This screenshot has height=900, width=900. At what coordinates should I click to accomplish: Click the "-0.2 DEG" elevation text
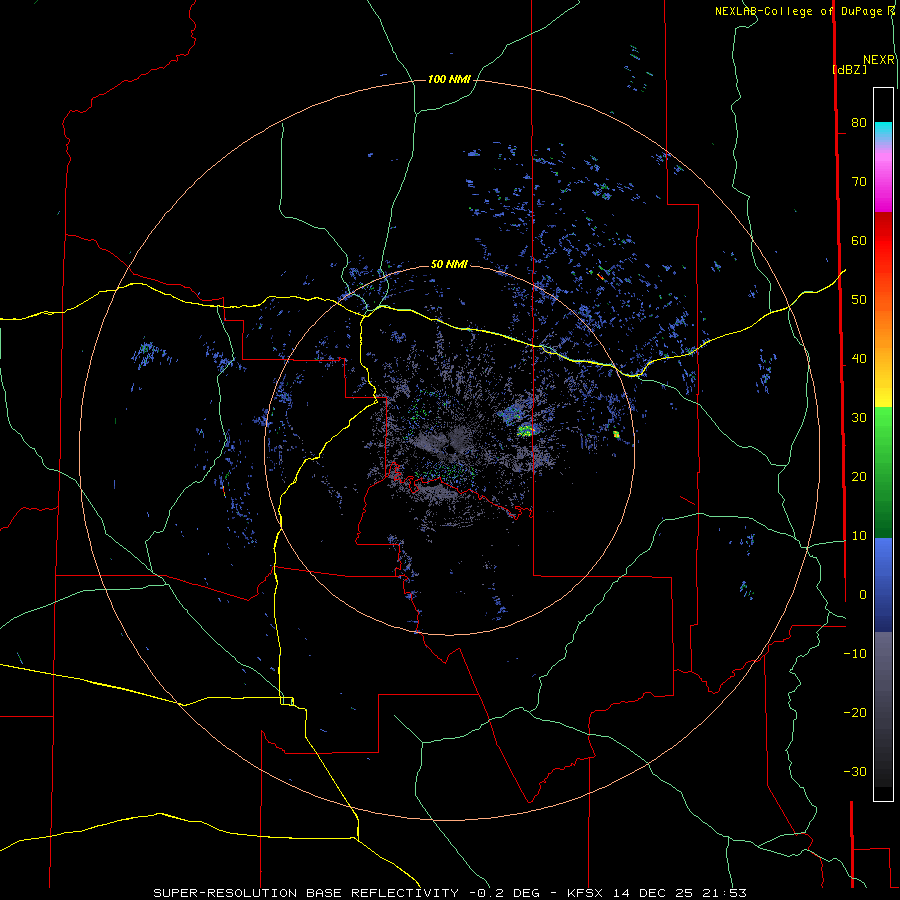coord(504,893)
